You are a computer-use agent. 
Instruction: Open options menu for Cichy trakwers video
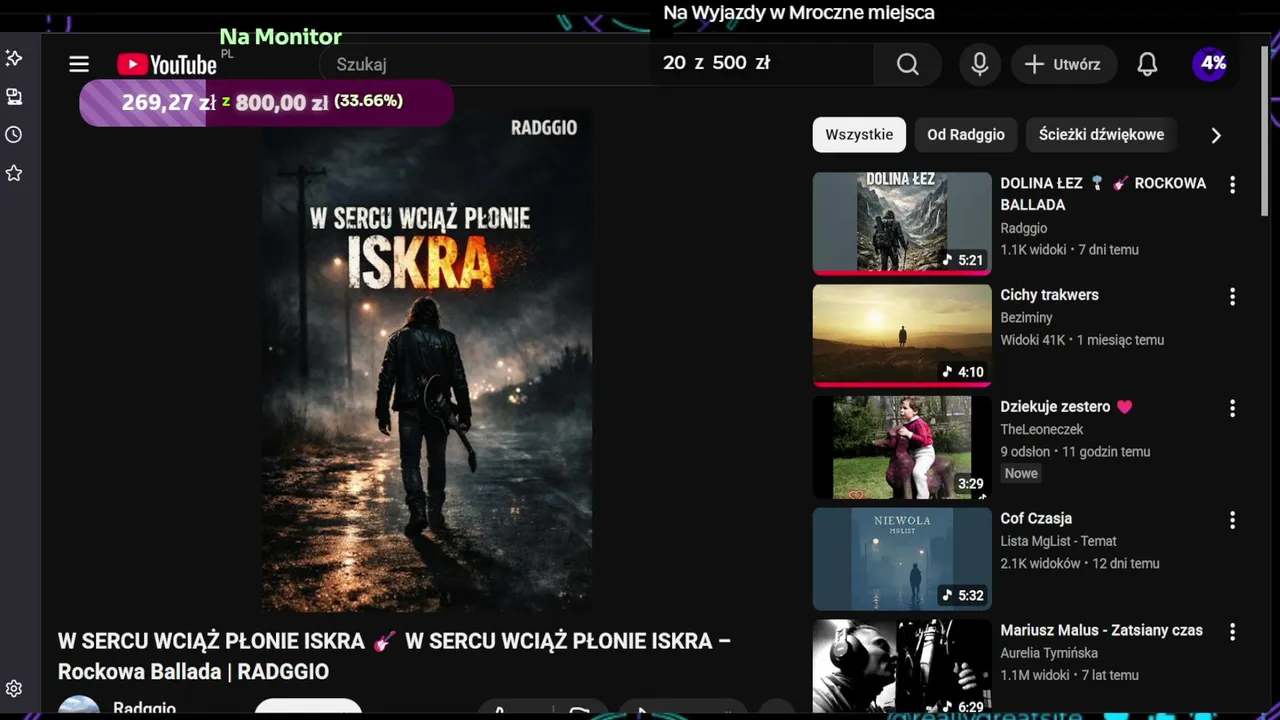[x=1232, y=297]
